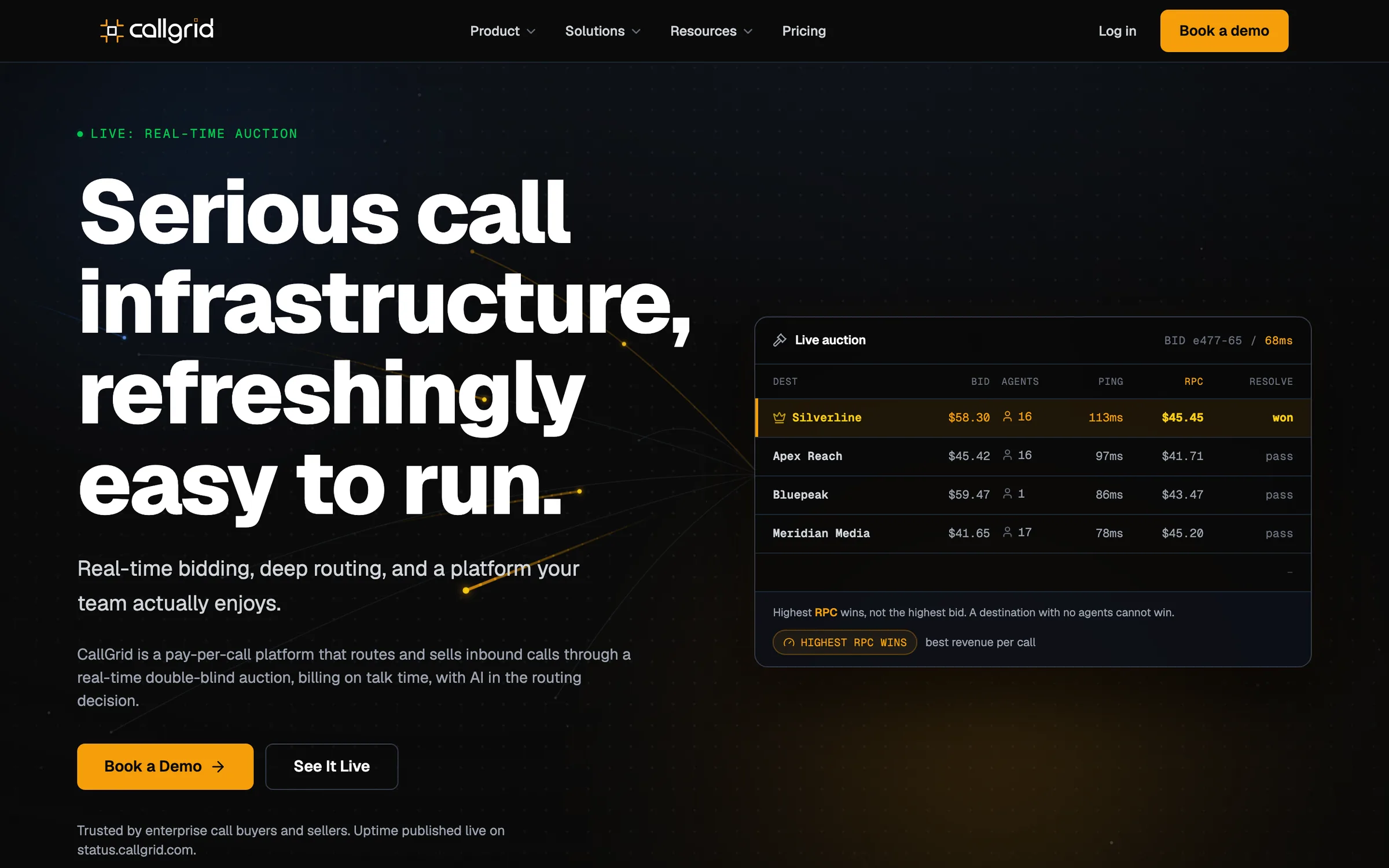Image resolution: width=1389 pixels, height=868 pixels.
Task: Click the callgrid logo icon
Action: [x=112, y=31]
